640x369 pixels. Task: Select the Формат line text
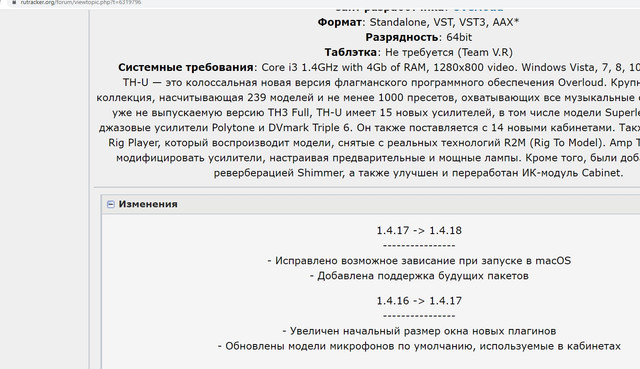click(x=418, y=22)
